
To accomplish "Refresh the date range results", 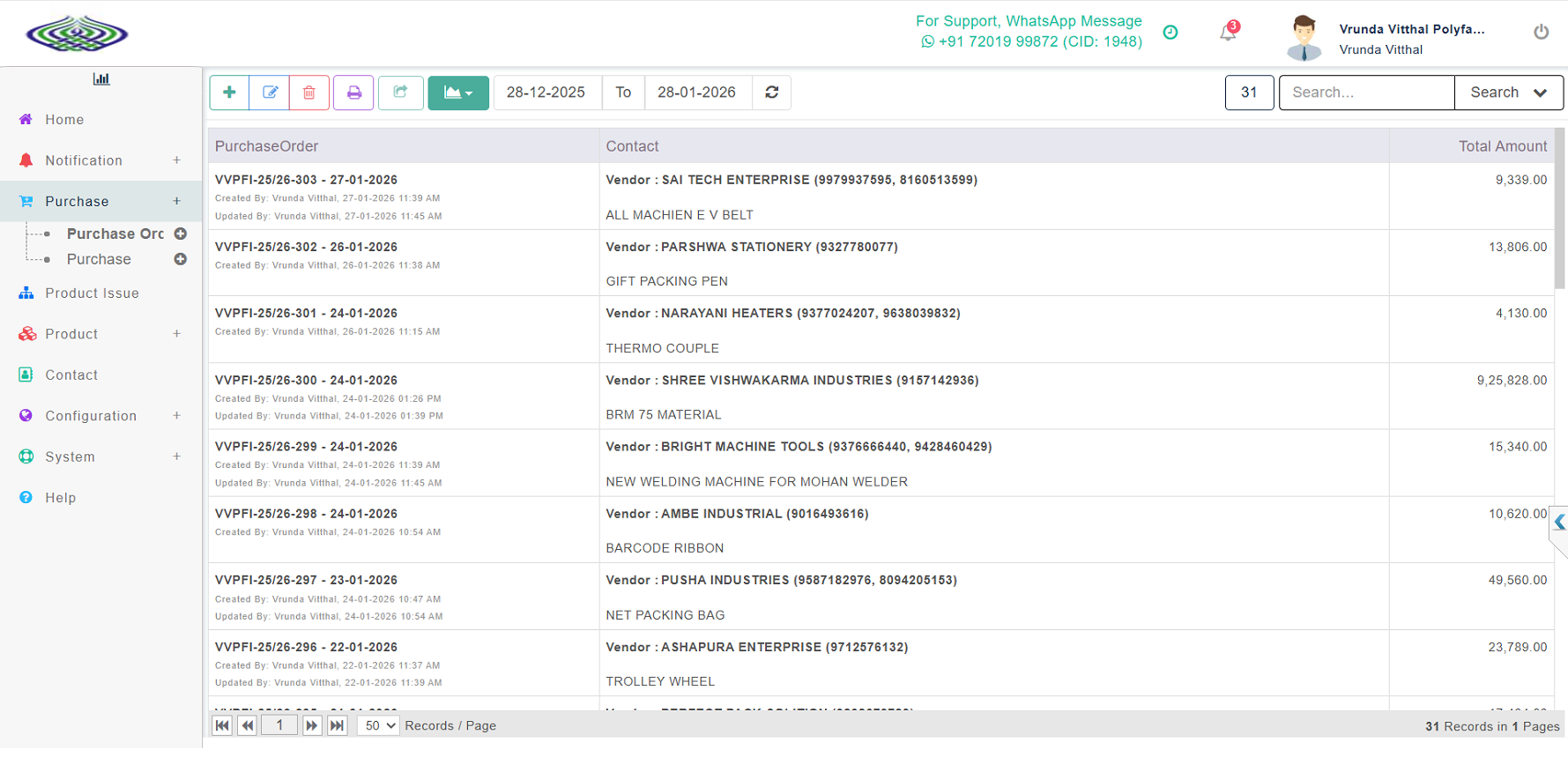I will [771, 93].
